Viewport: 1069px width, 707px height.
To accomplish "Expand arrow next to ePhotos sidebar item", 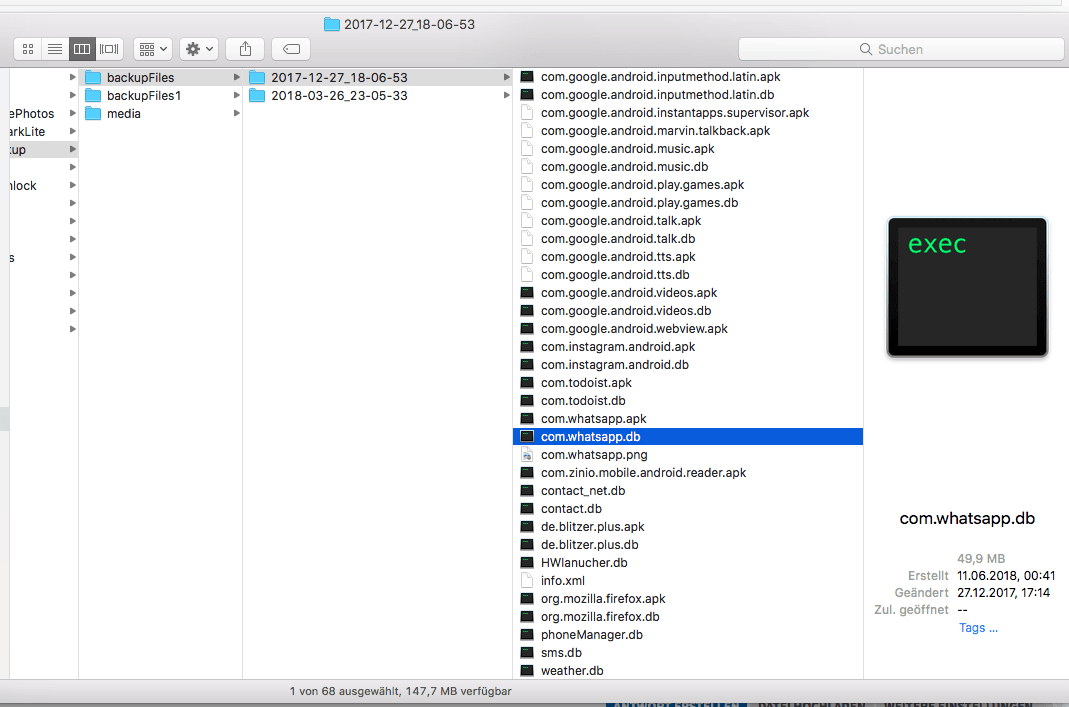I will click(72, 113).
